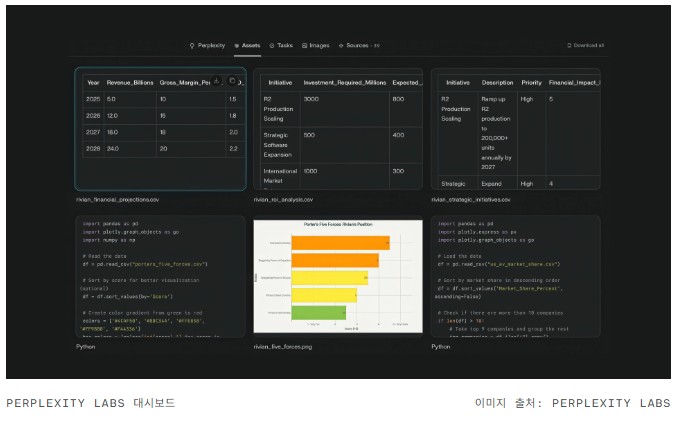The image size is (674, 424).
Task: Select the International Market row's 1000 investment cell
Action: pos(345,176)
